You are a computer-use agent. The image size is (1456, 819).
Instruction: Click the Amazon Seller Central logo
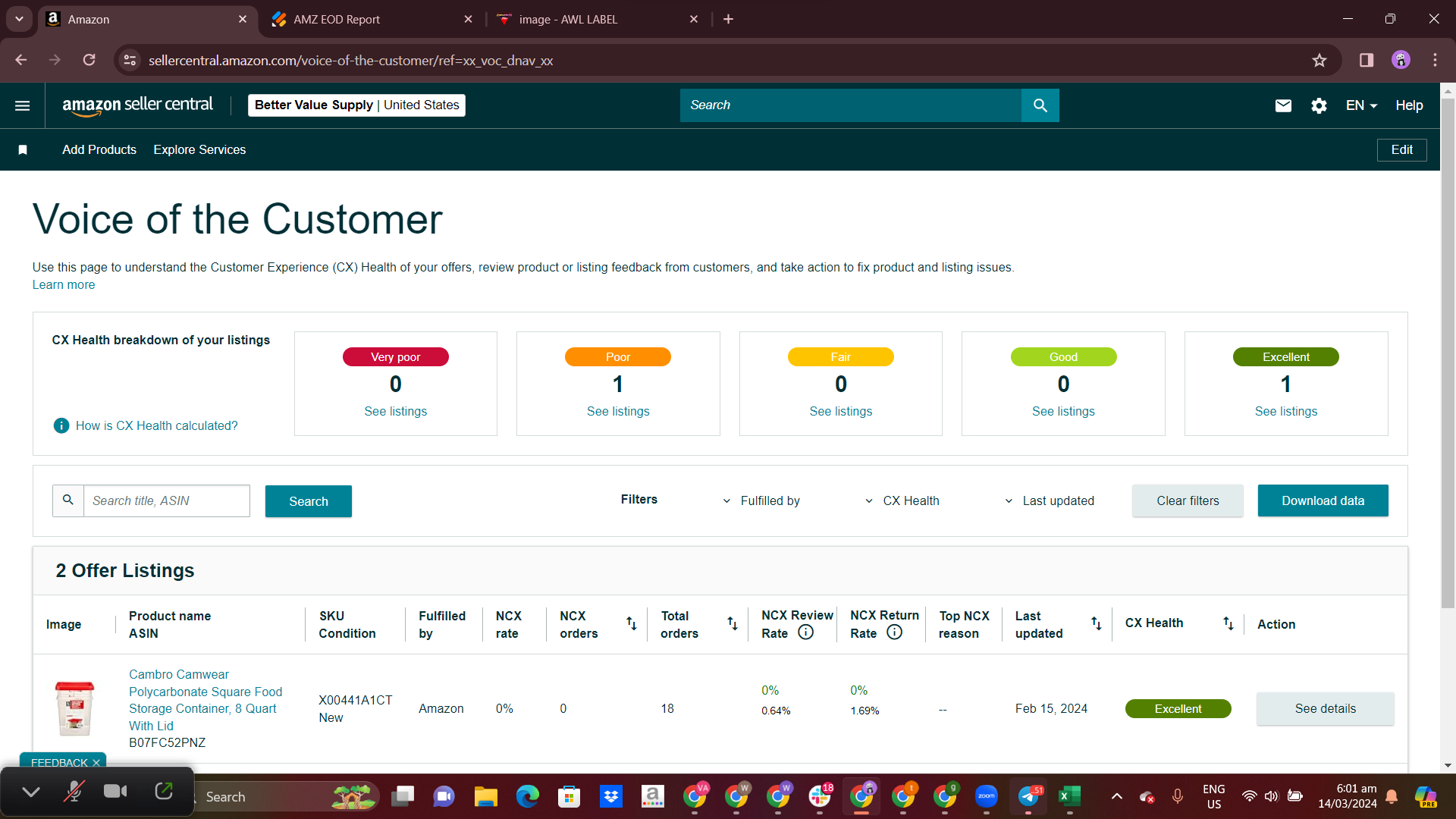pyautogui.click(x=137, y=105)
